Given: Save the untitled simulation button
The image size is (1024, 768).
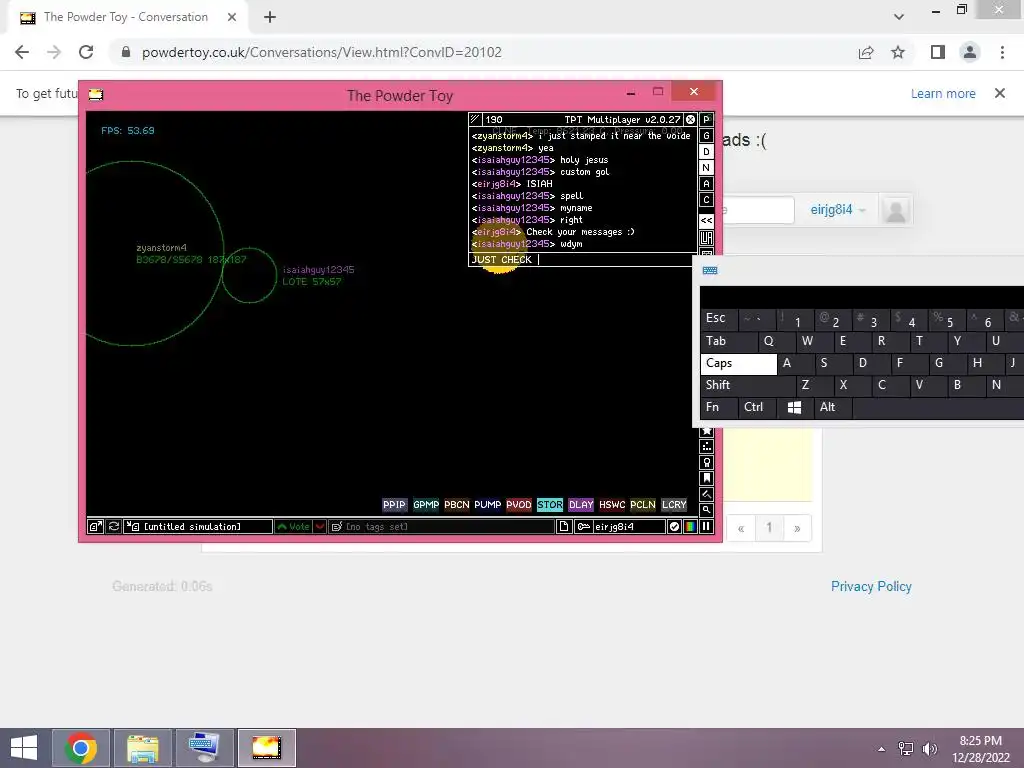Looking at the screenshot, I should point(199,526).
